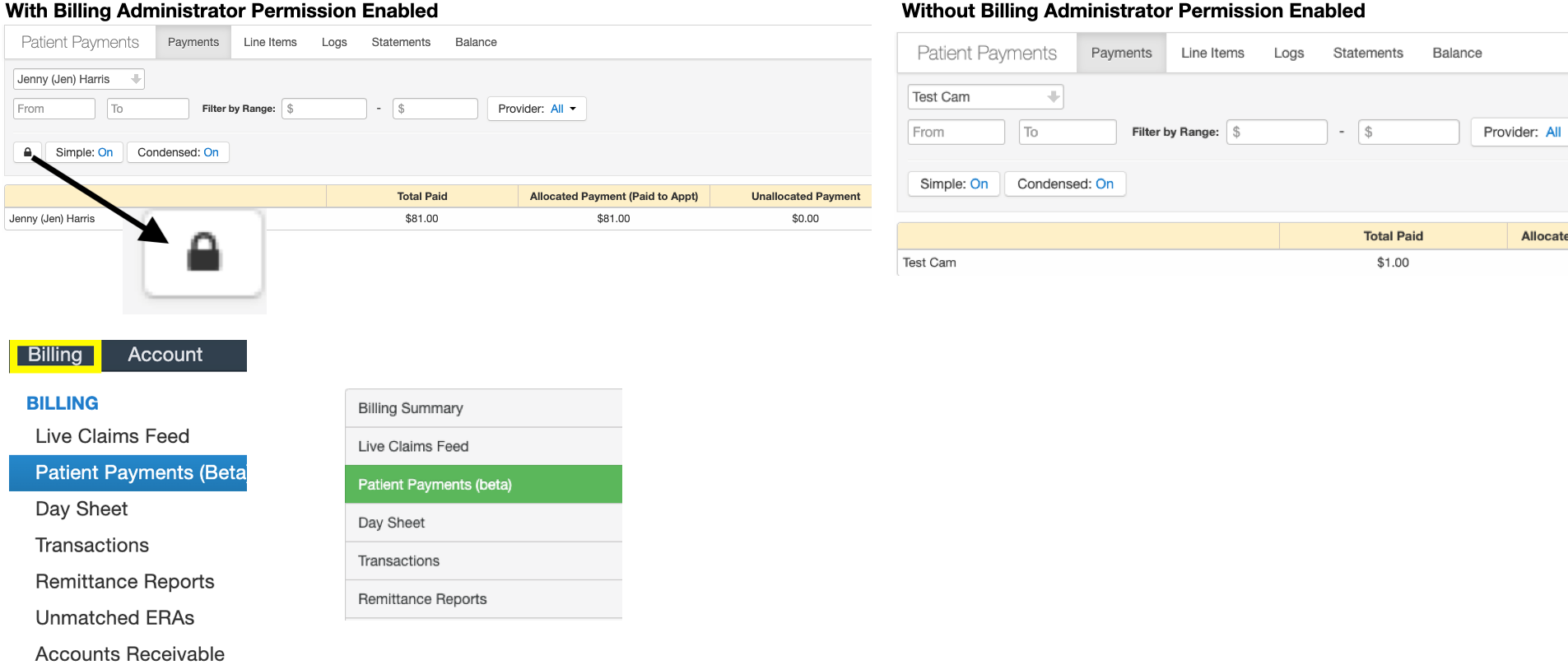The width and height of the screenshot is (1568, 665).
Task: Toggle Condensed: On in right panel
Action: click(1065, 184)
